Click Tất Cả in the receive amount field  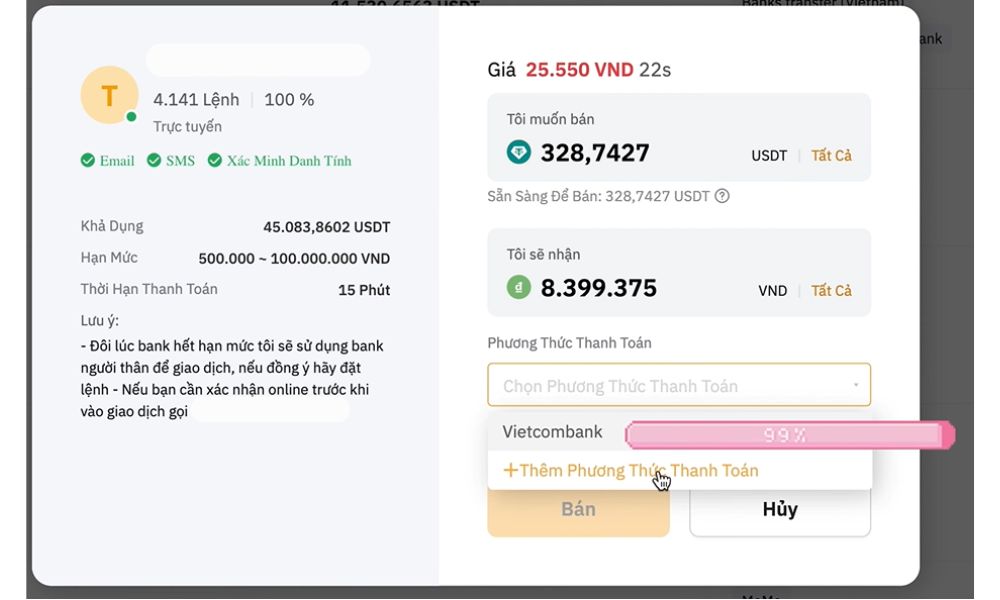pyautogui.click(x=831, y=291)
